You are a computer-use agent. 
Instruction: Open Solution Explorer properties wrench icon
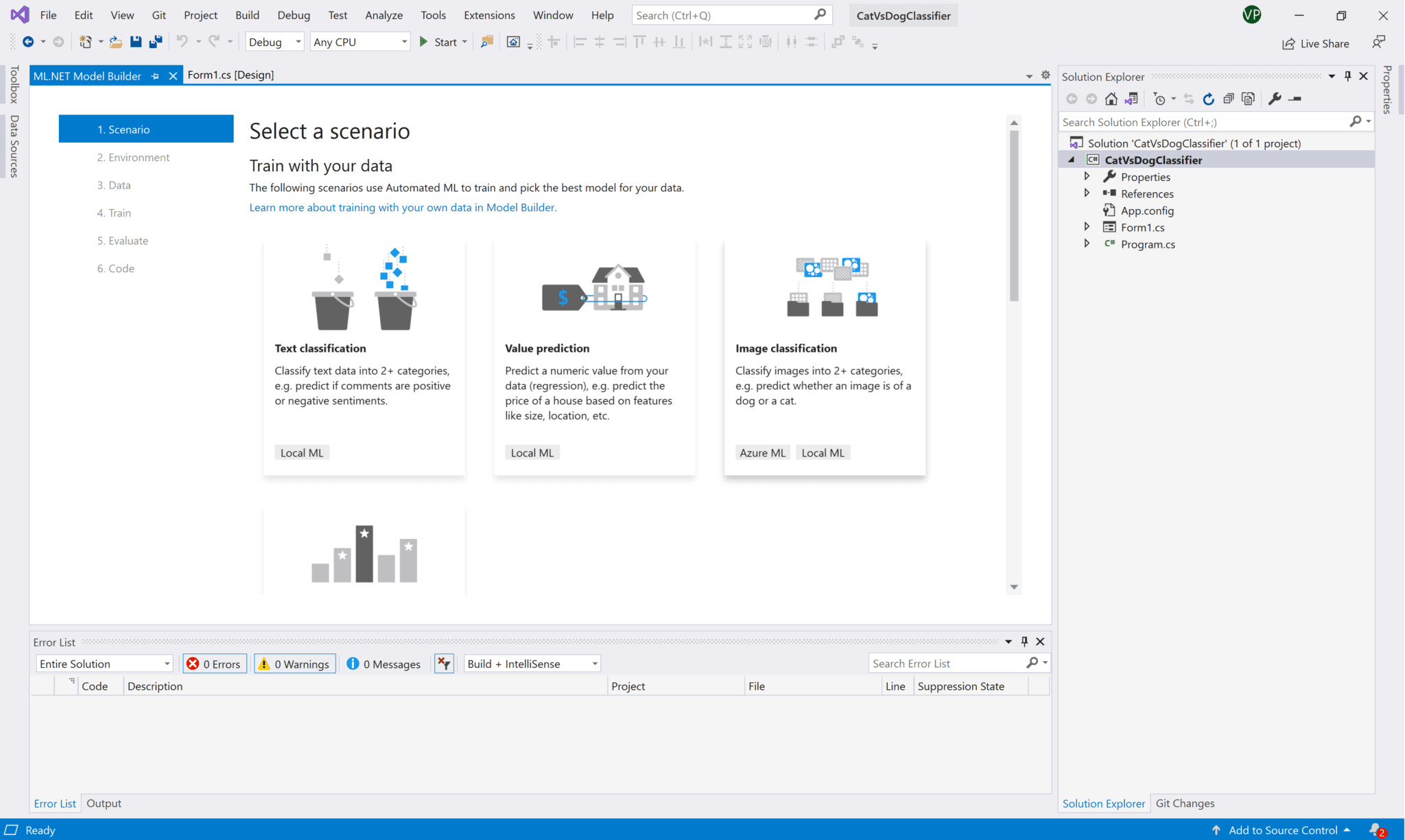point(1275,99)
